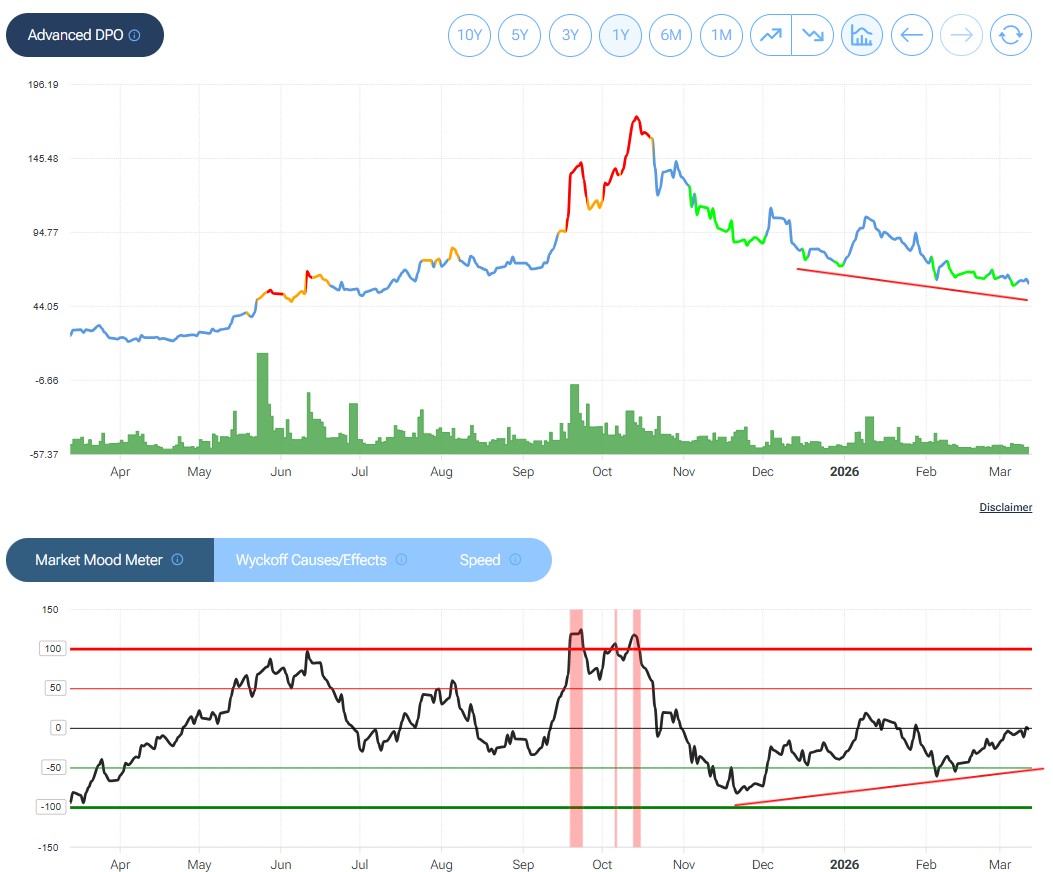
Task: Toggle the volume bars chart icon
Action: (861, 35)
